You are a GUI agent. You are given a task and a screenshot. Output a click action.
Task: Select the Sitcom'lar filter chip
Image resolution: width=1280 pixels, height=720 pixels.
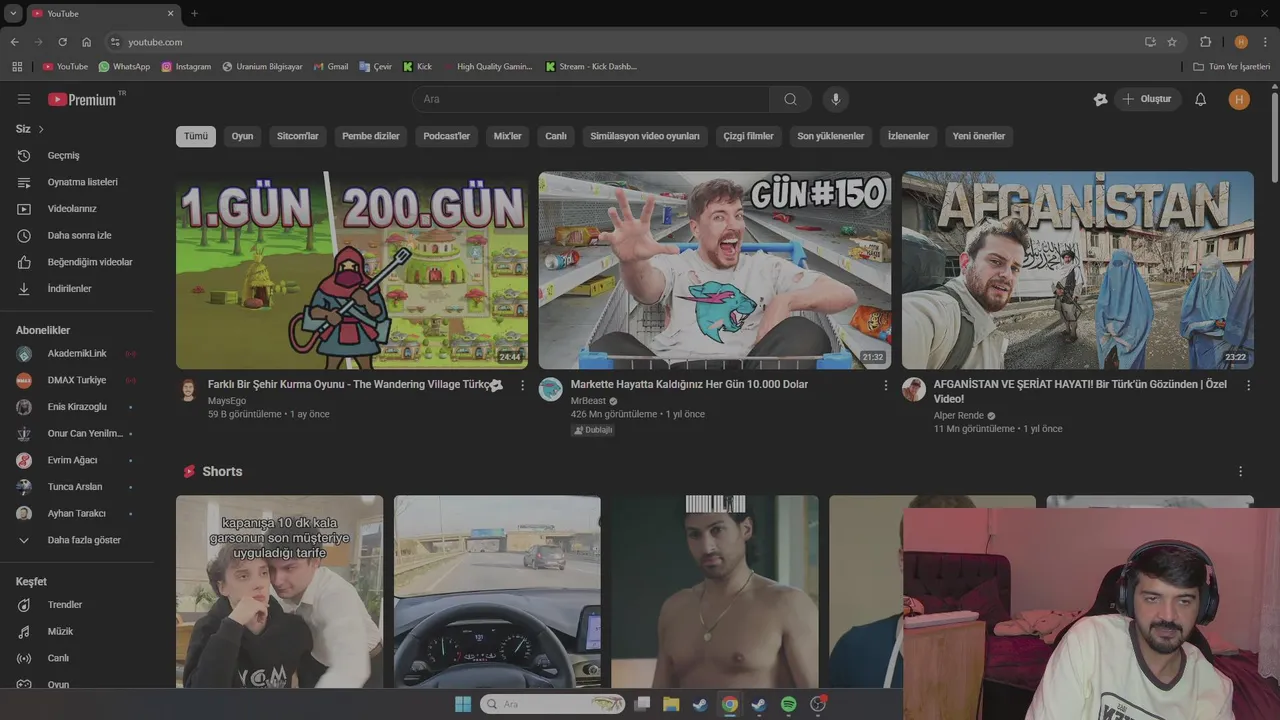298,136
